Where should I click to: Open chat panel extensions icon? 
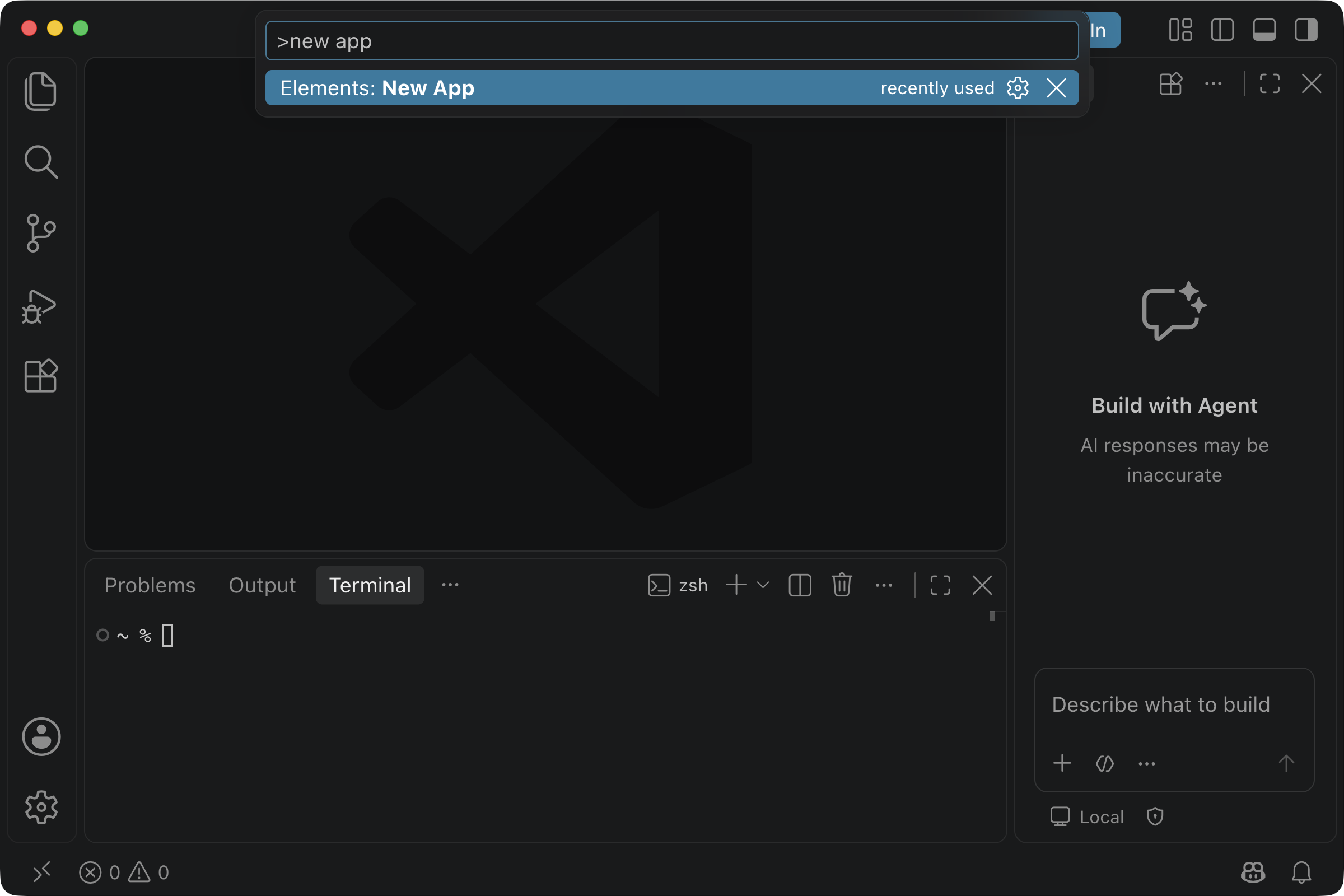pyautogui.click(x=1171, y=84)
